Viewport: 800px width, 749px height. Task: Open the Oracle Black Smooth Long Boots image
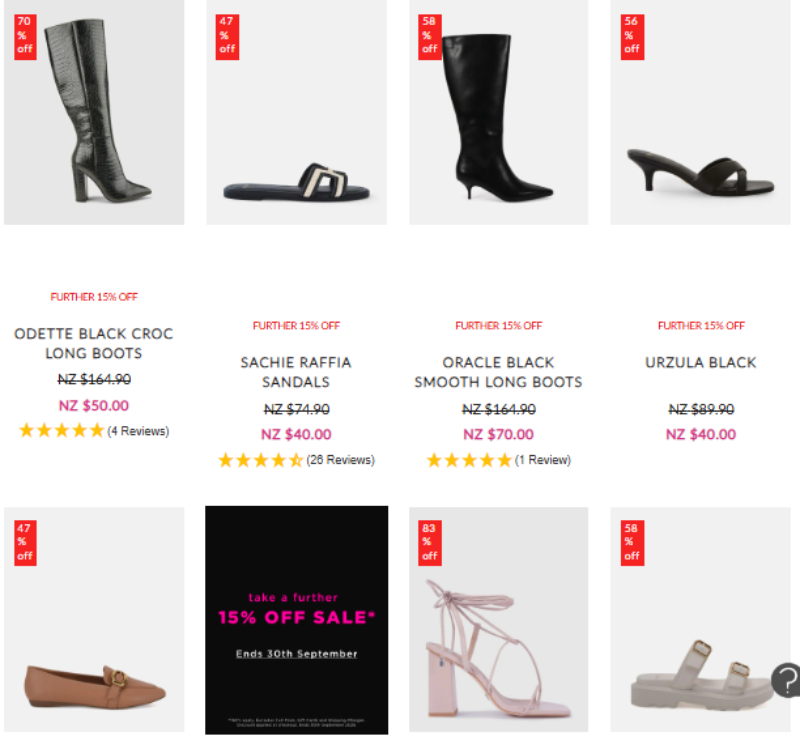pyautogui.click(x=498, y=110)
